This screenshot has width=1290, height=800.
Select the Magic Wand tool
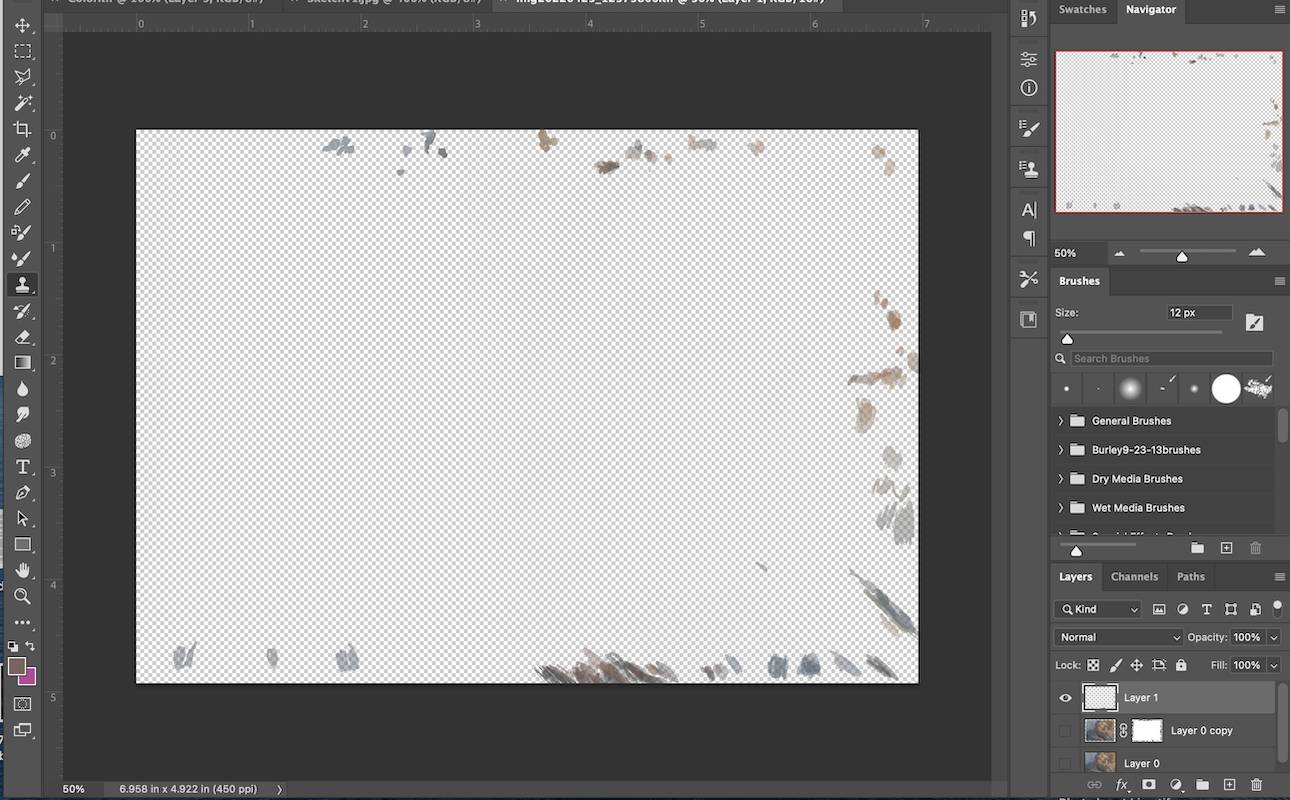(22, 103)
